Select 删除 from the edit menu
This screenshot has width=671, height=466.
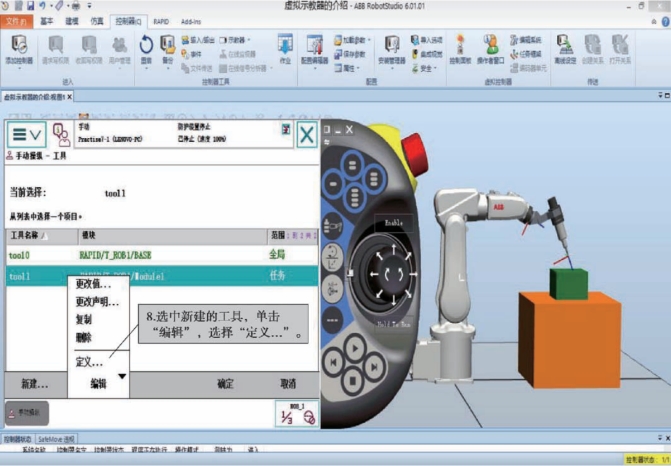[x=83, y=338]
